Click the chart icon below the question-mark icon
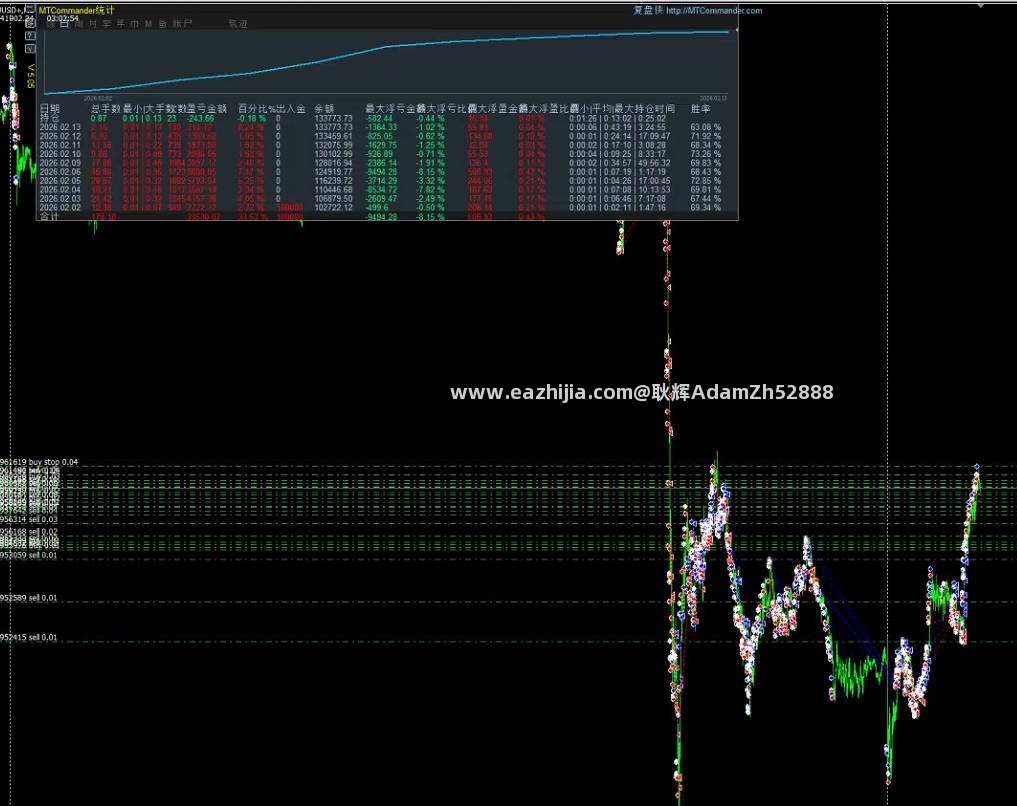This screenshot has height=806, width=1017. tap(30, 48)
